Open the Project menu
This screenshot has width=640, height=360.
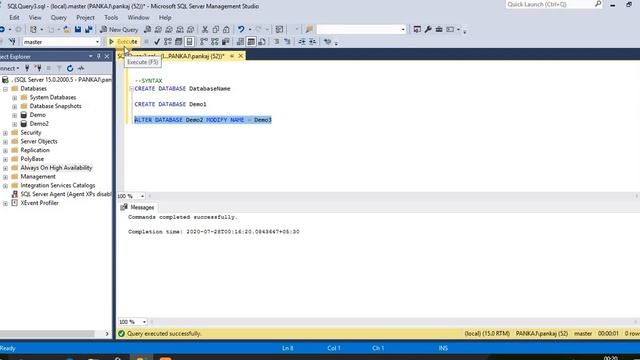pos(85,18)
